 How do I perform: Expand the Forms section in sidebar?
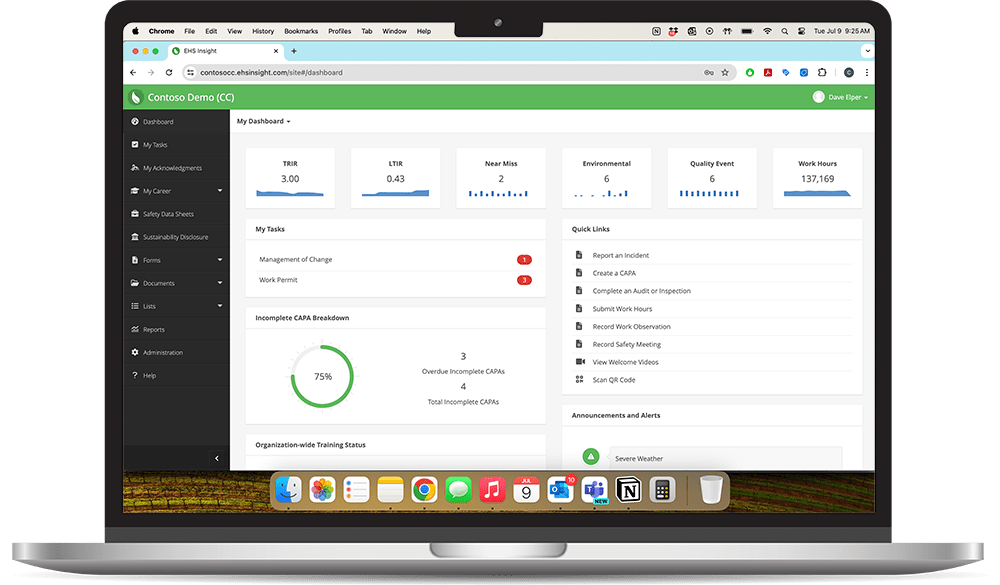coord(150,259)
